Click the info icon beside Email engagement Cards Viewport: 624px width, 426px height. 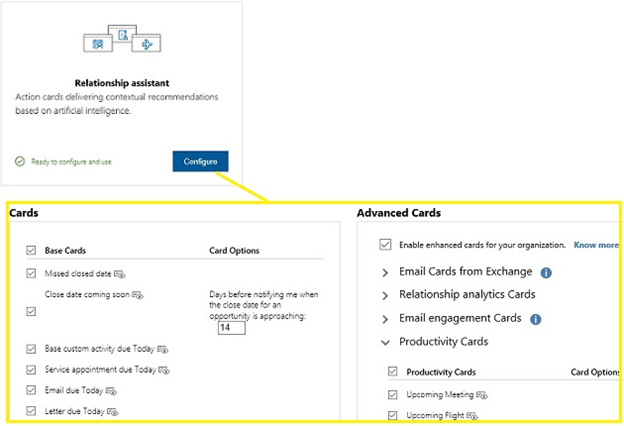535,319
